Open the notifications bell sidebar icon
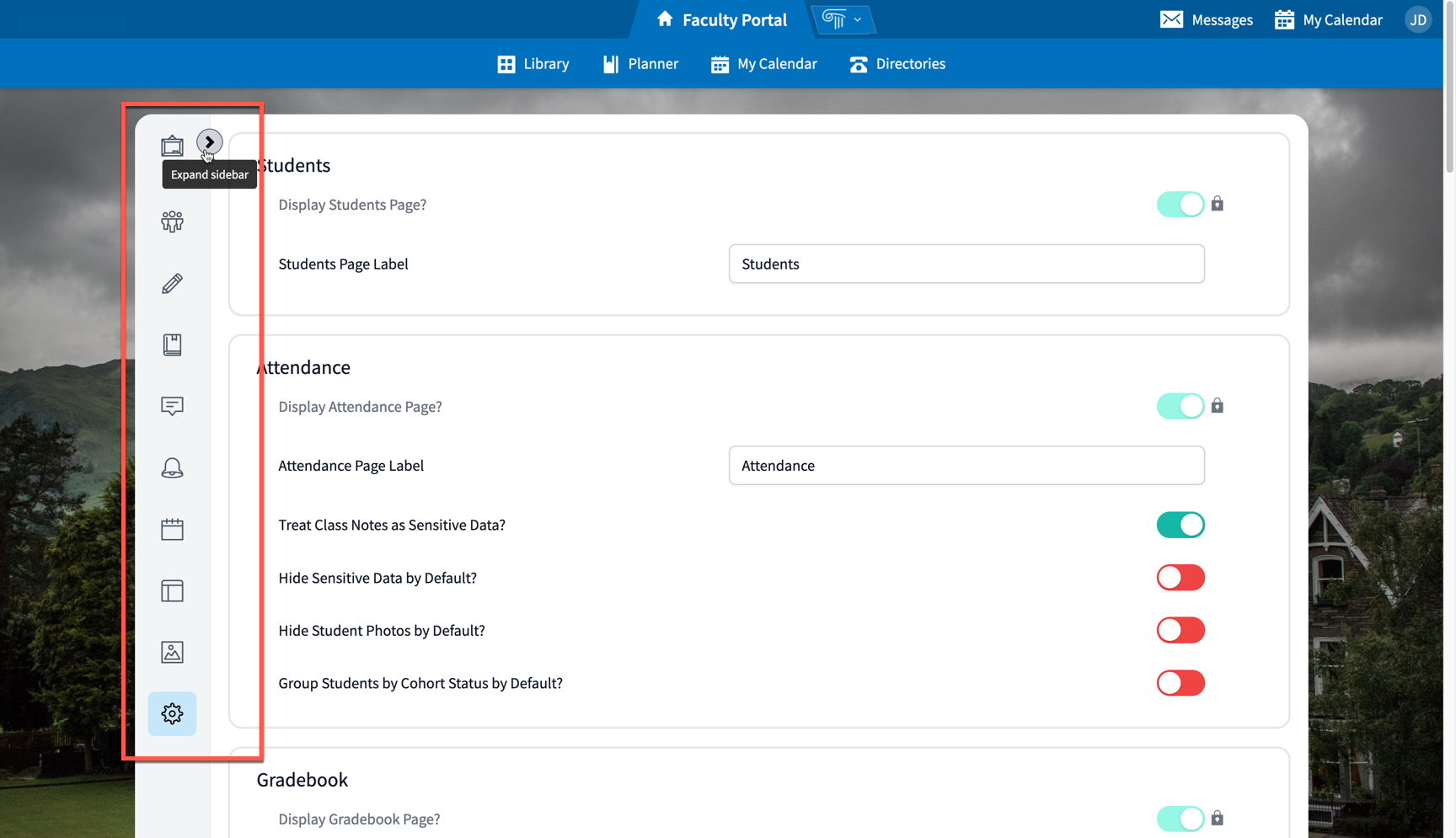Screen dimensions: 1456x838 [172, 467]
